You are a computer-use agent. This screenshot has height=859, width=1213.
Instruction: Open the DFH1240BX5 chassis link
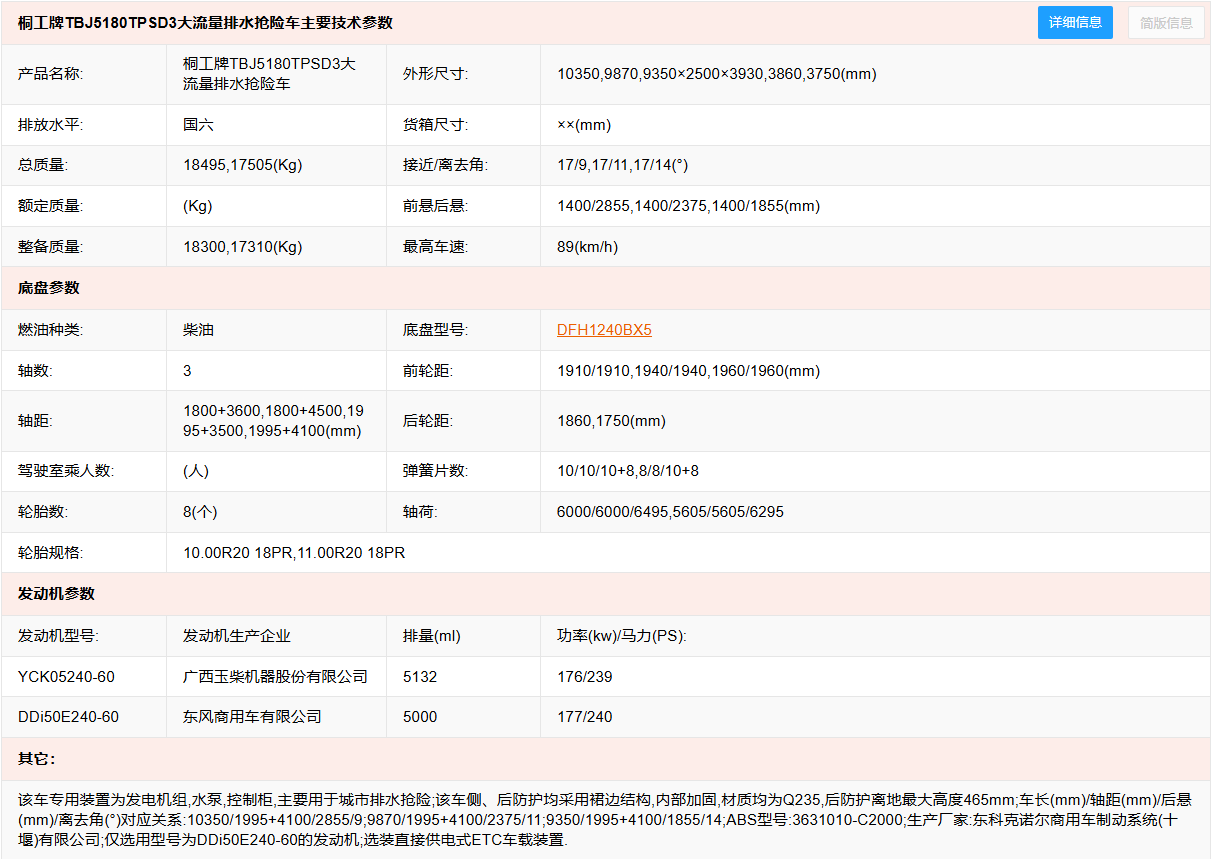click(x=604, y=330)
